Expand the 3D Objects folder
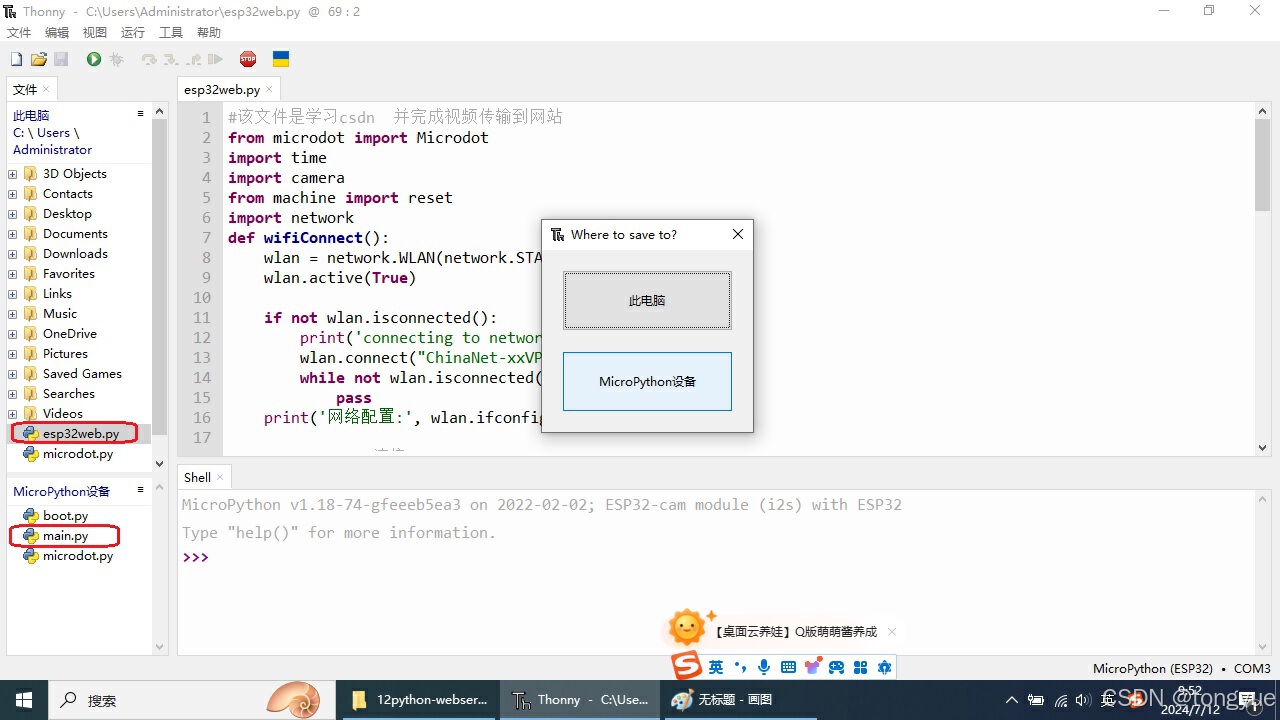 [x=13, y=174]
